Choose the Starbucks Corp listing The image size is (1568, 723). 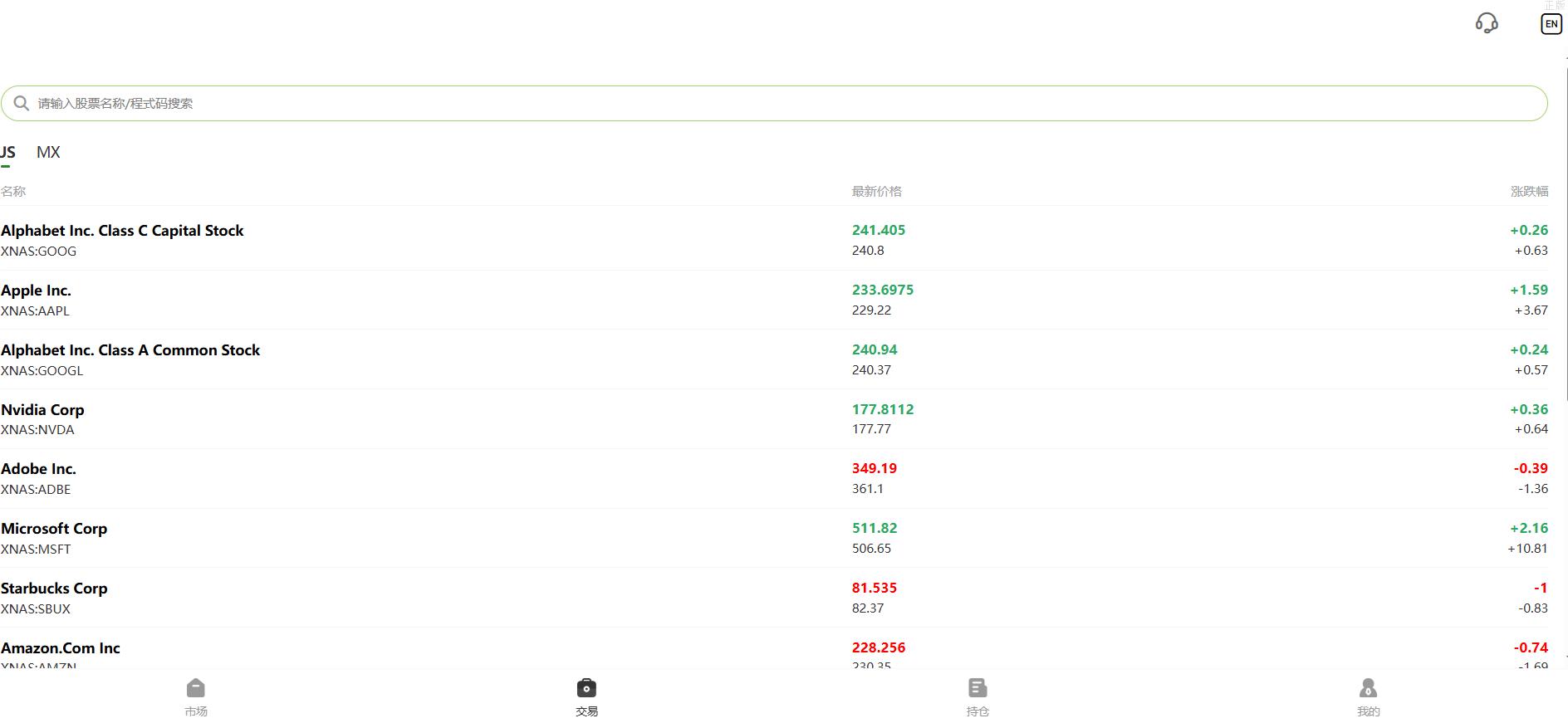[54, 589]
